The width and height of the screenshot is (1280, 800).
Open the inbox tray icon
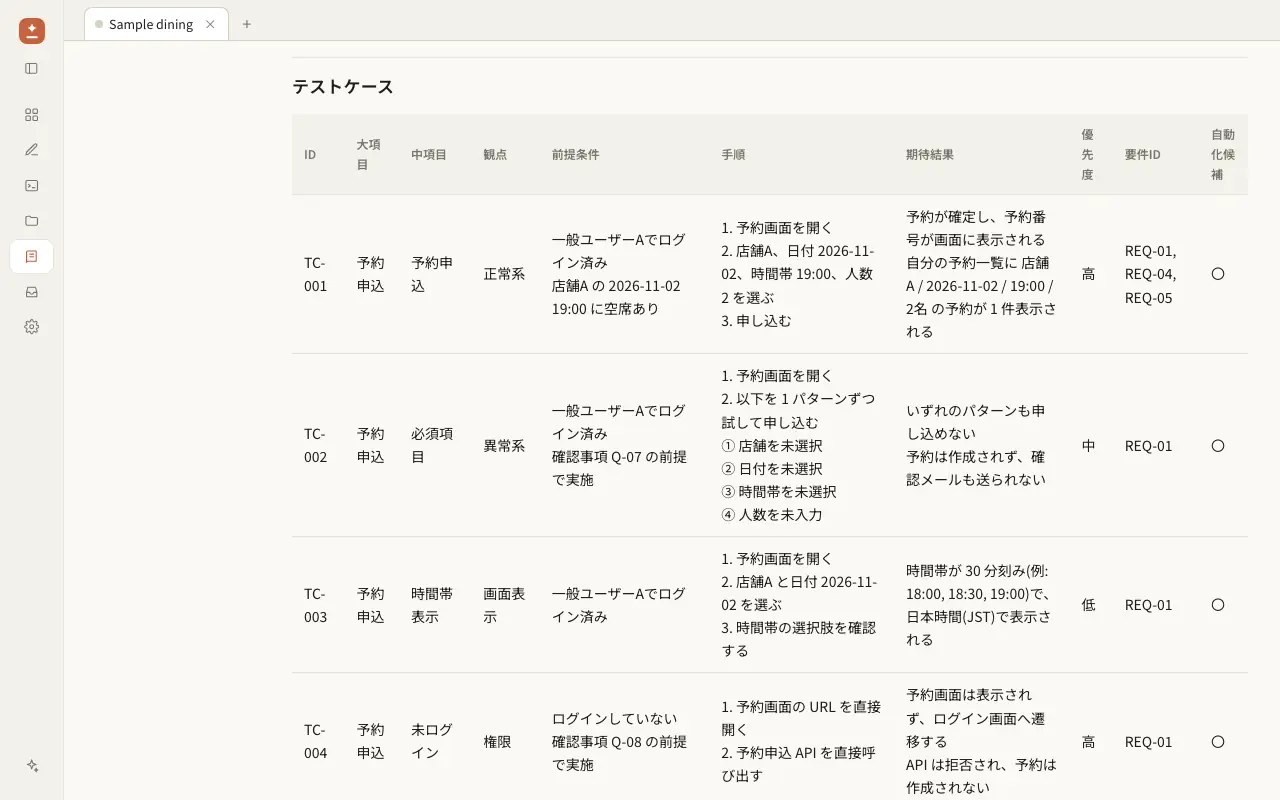[x=32, y=292]
